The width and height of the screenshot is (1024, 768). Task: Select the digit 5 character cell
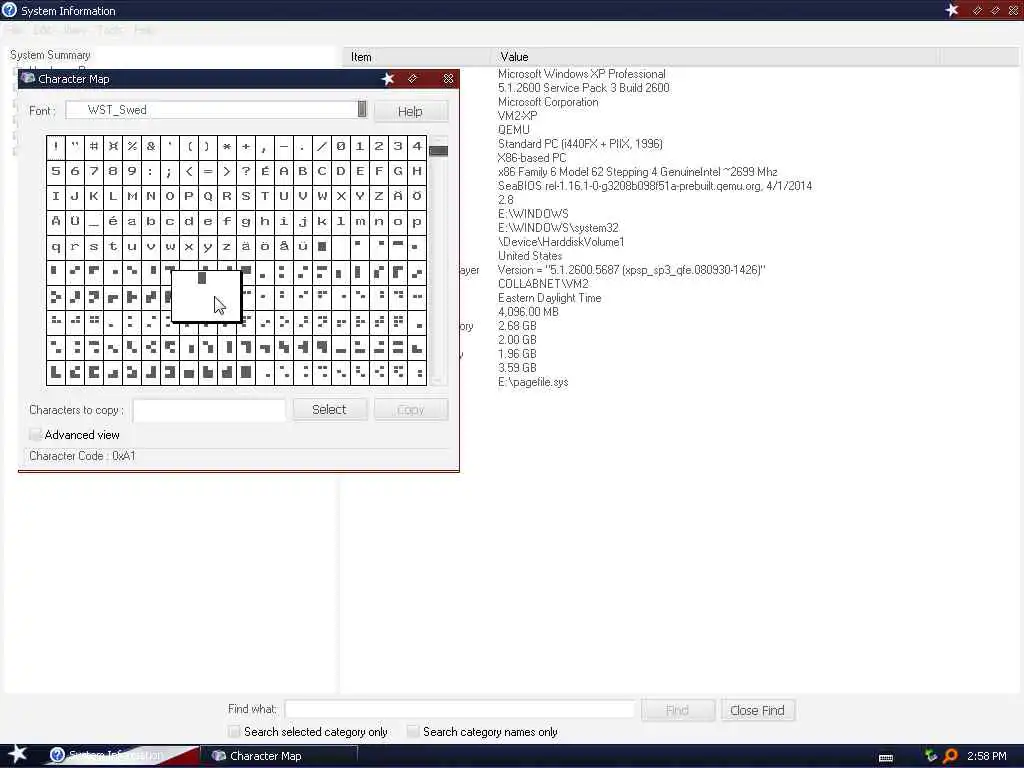point(56,171)
